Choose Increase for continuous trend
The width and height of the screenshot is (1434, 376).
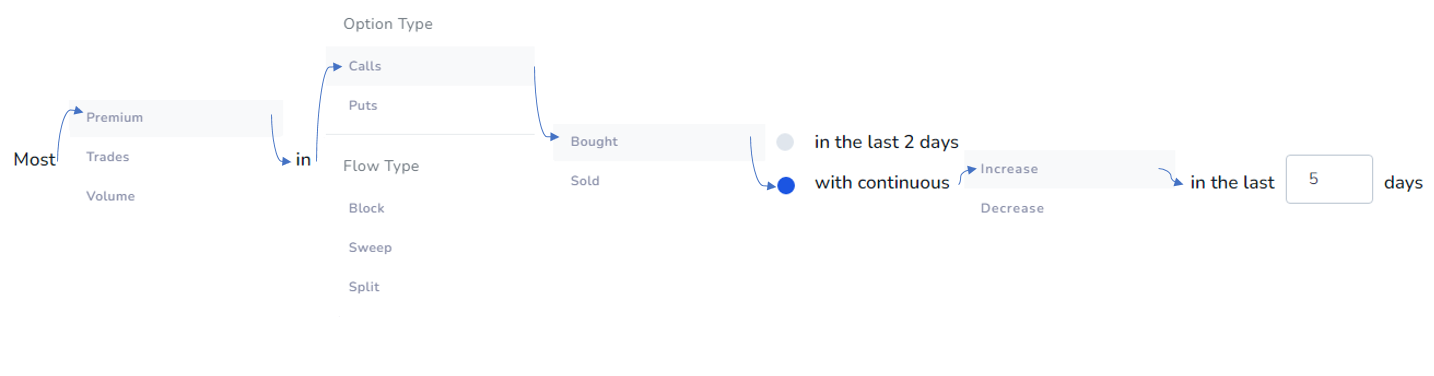[x=1069, y=169]
